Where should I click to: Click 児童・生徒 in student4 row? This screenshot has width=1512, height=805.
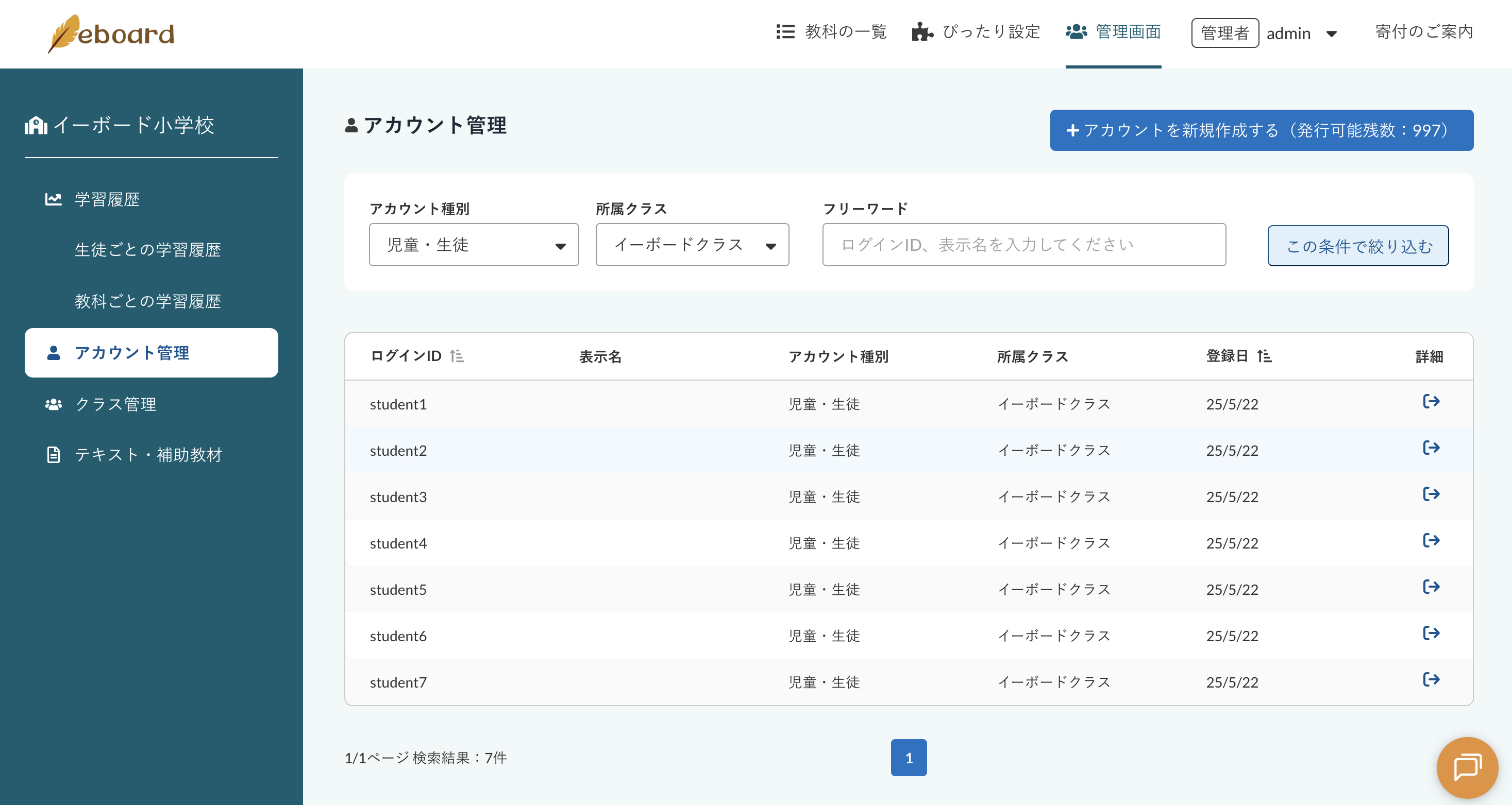point(824,543)
